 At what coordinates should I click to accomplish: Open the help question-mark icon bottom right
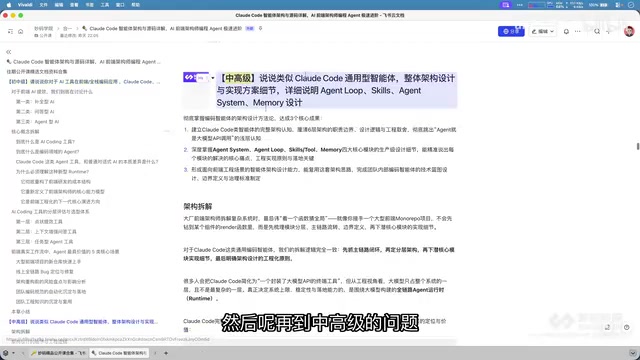(627, 327)
